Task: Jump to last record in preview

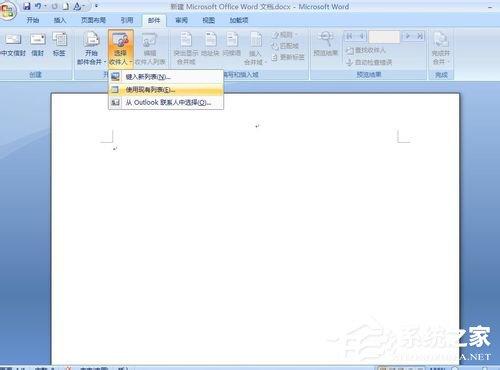Action: point(420,36)
